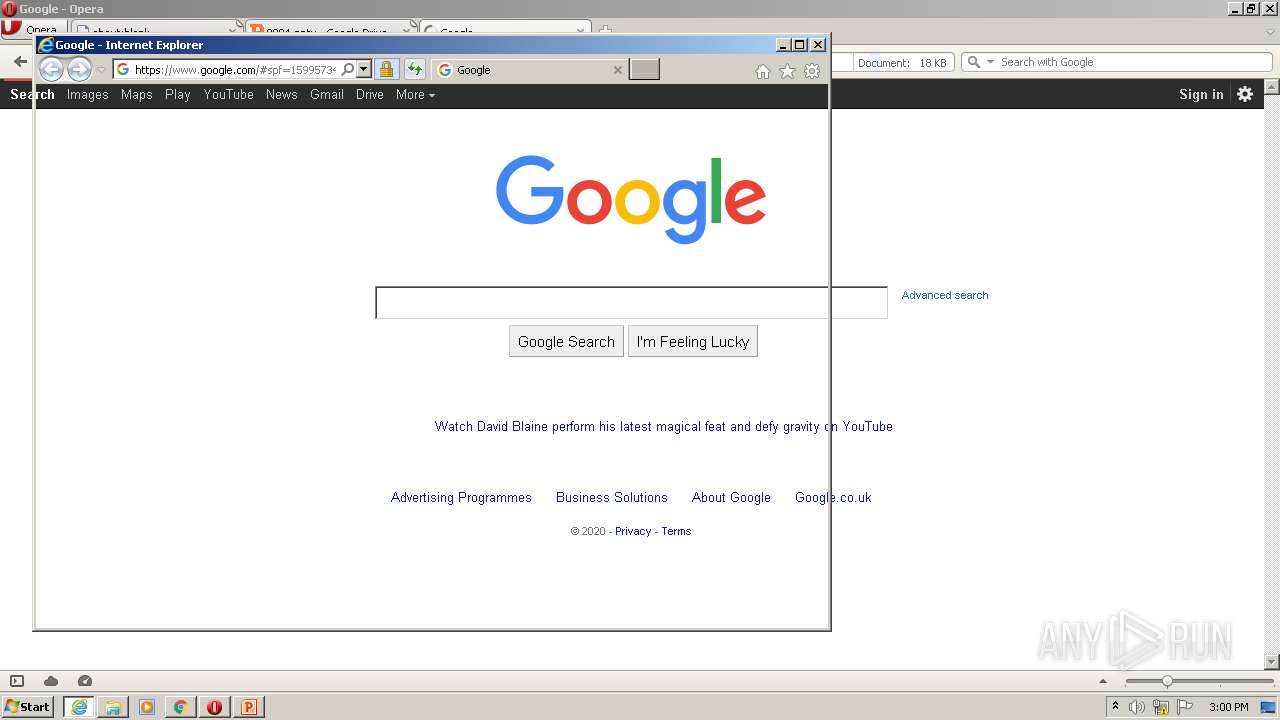Open IE Tools gear menu
This screenshot has width=1280, height=720.
pyautogui.click(x=812, y=71)
